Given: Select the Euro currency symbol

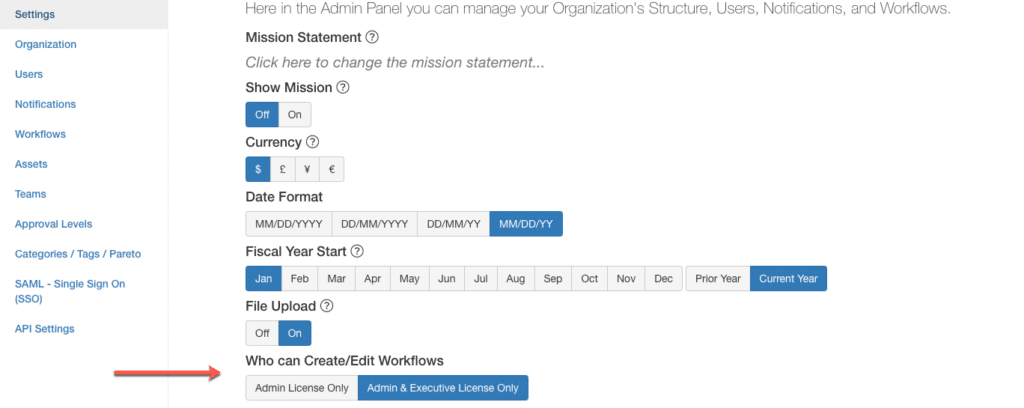Looking at the screenshot, I should pyautogui.click(x=332, y=169).
